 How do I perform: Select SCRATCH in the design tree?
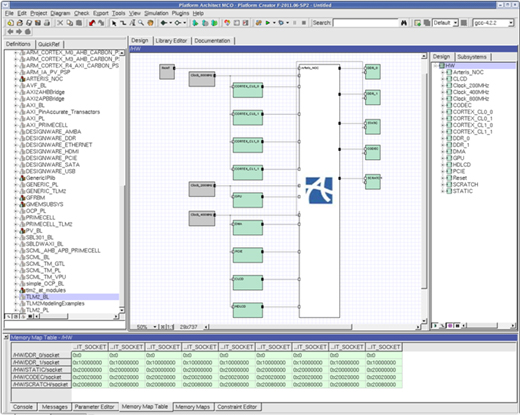pos(465,184)
